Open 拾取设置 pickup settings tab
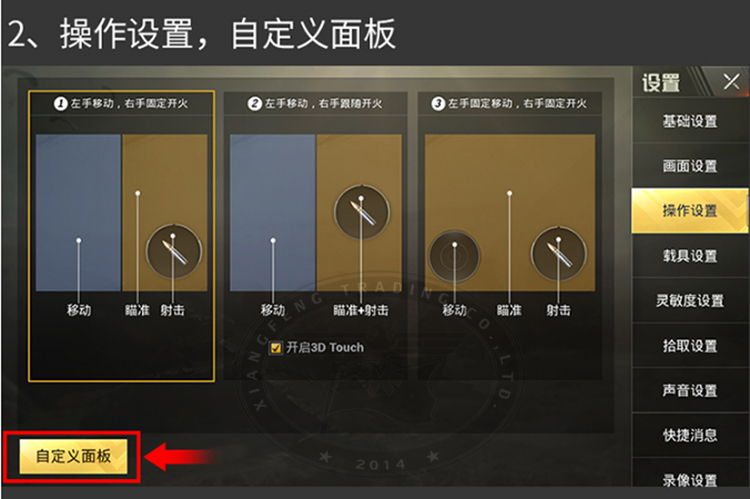The height and width of the screenshot is (499, 750). click(x=690, y=345)
